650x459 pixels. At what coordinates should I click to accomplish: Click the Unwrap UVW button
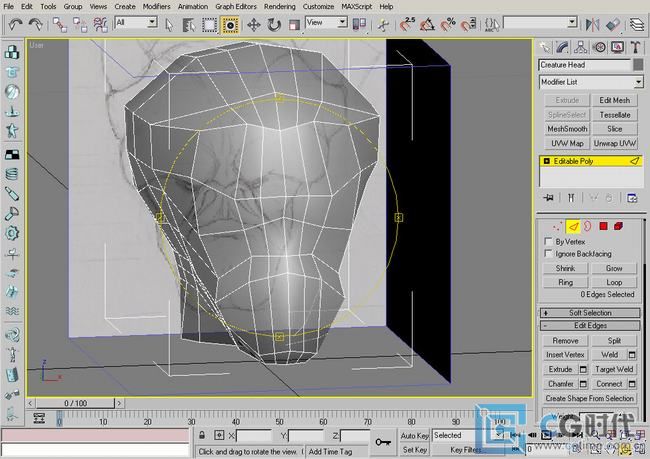(x=615, y=143)
